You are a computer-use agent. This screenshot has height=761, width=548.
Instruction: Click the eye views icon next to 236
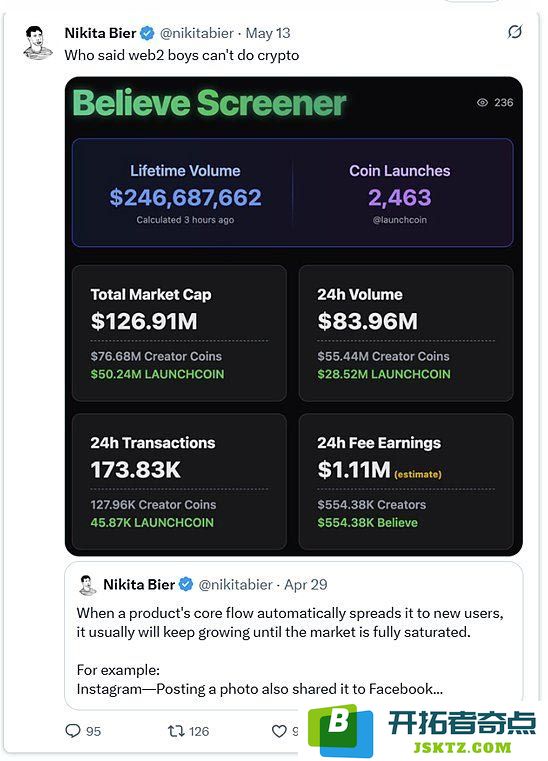tap(482, 102)
